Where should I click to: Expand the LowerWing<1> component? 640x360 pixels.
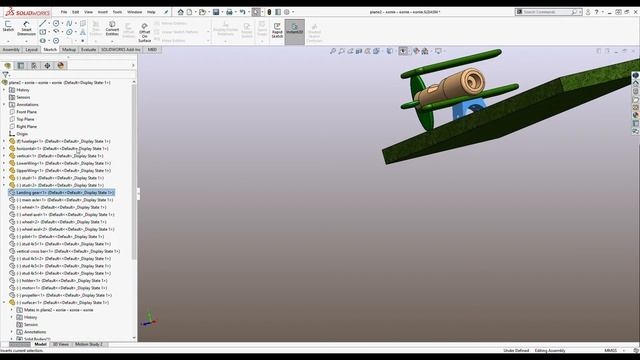coord(4,163)
